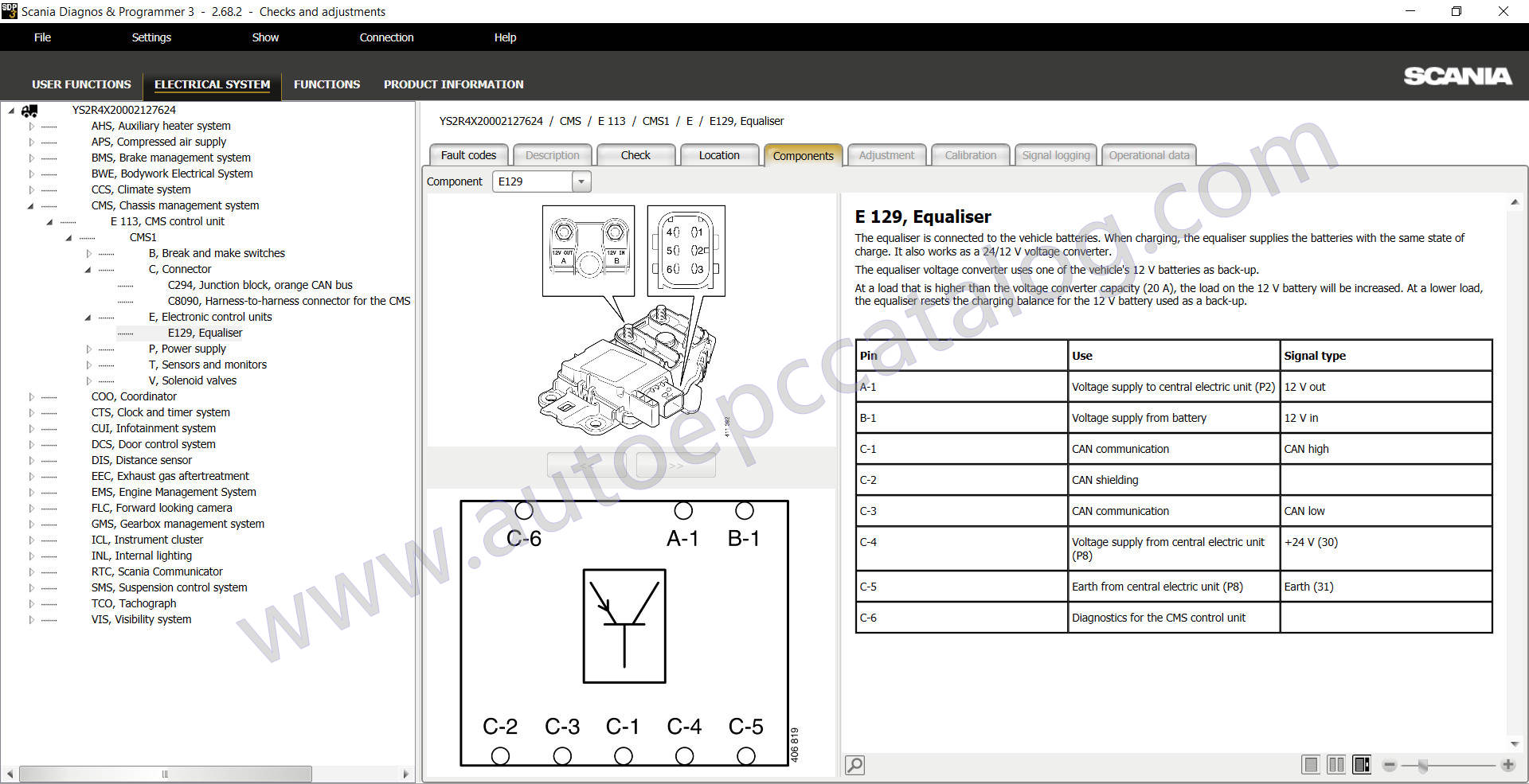Open the Fault codes tab
Image resolution: width=1529 pixels, height=784 pixels.
pyautogui.click(x=468, y=155)
